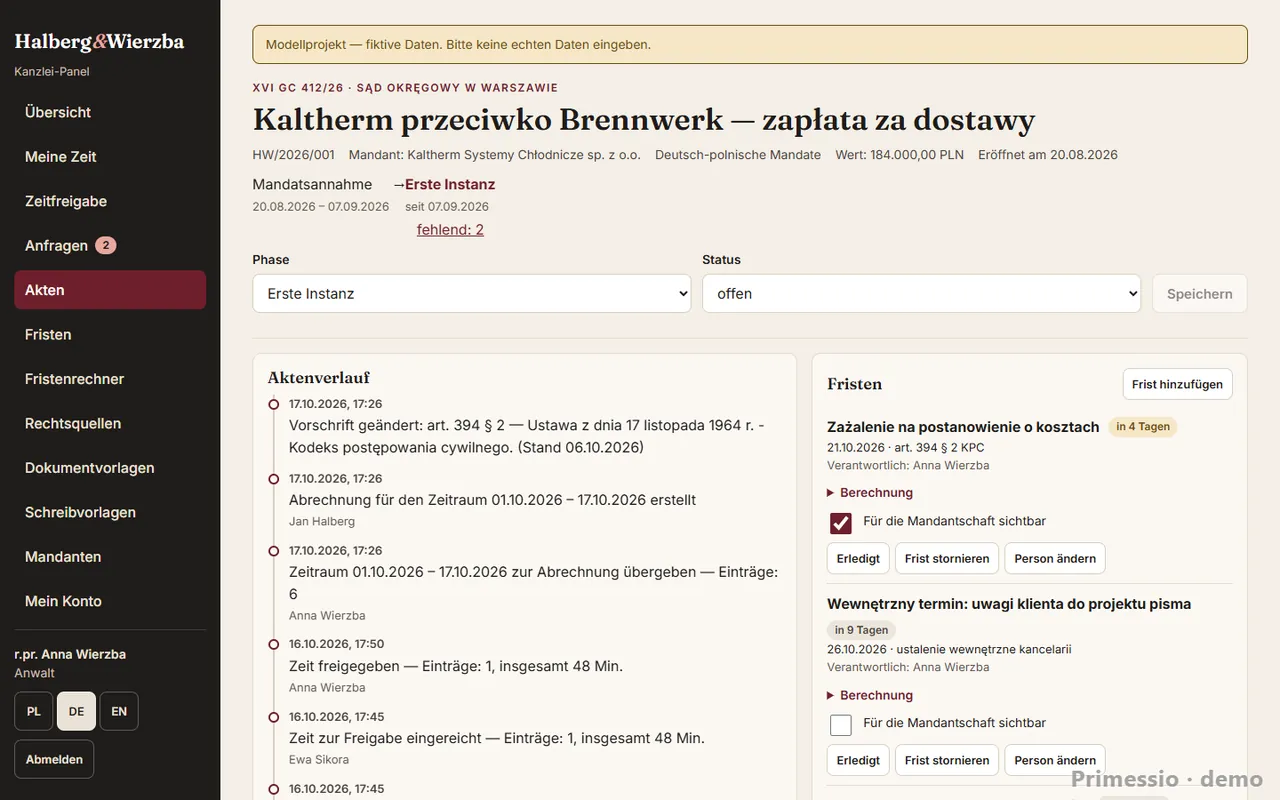The image size is (1280, 800).
Task: Tick client-visible checkbox for Zażalenie deadline
Action: [x=841, y=523]
